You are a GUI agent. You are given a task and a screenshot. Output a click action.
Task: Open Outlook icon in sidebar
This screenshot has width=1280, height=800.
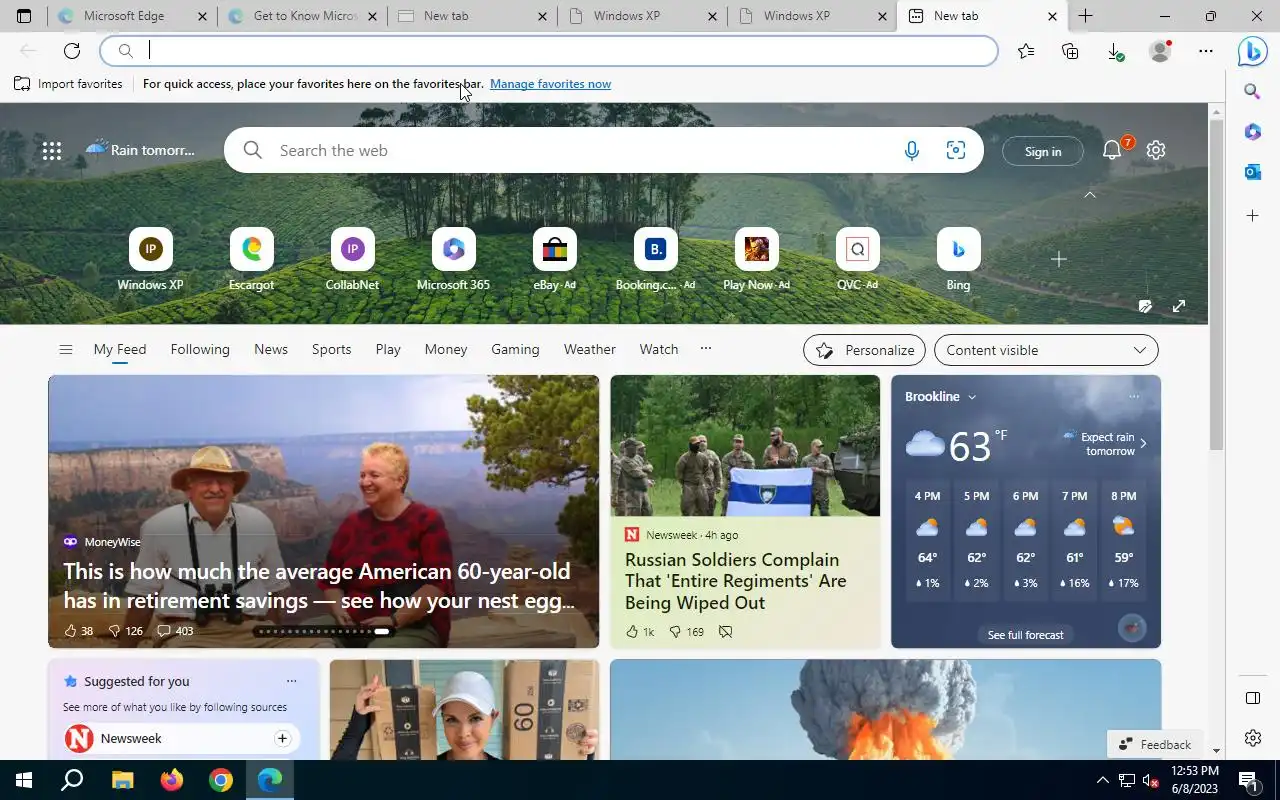1252,172
